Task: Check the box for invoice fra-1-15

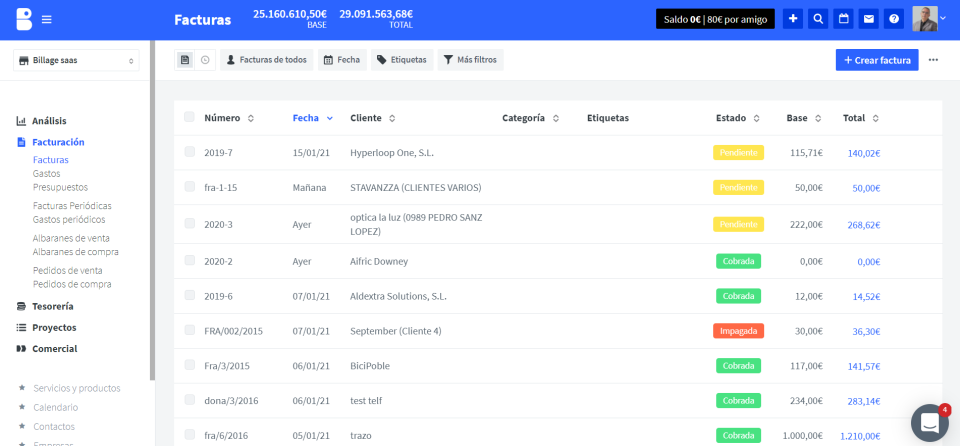Action: pos(189,187)
